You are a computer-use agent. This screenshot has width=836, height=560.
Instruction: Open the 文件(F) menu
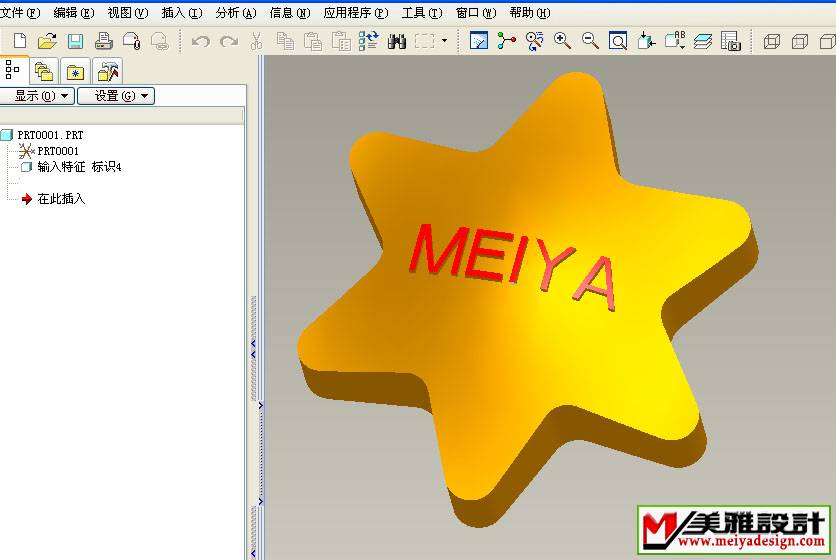[20, 13]
